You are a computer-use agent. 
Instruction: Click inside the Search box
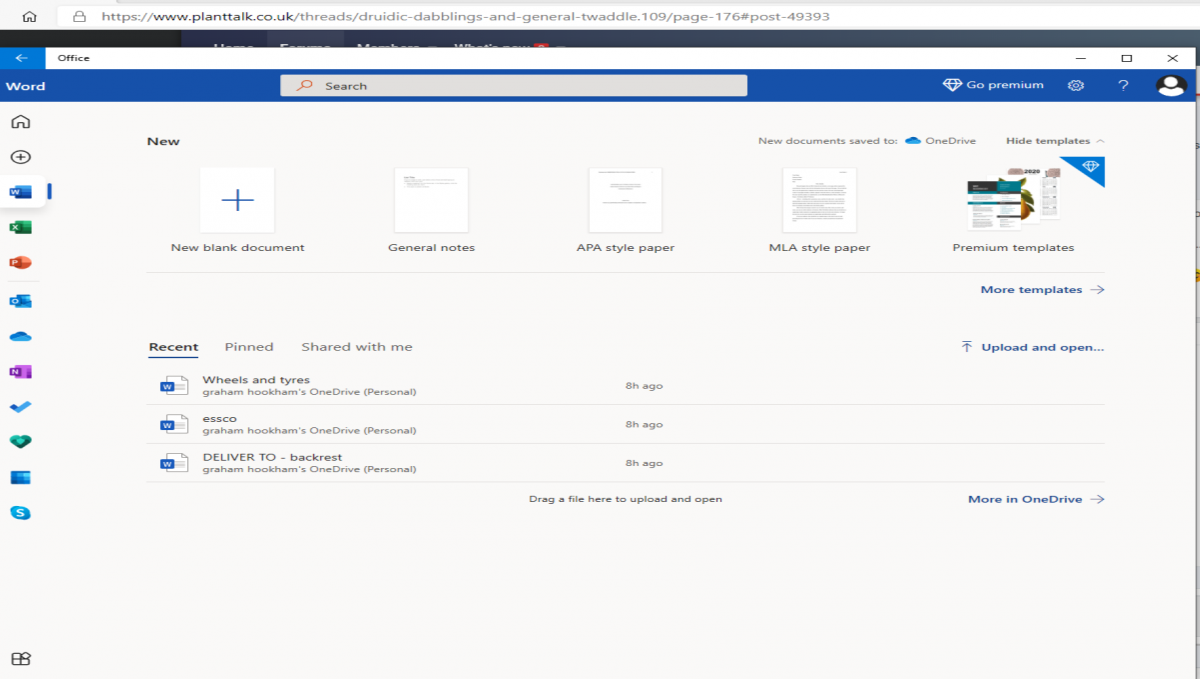514,86
